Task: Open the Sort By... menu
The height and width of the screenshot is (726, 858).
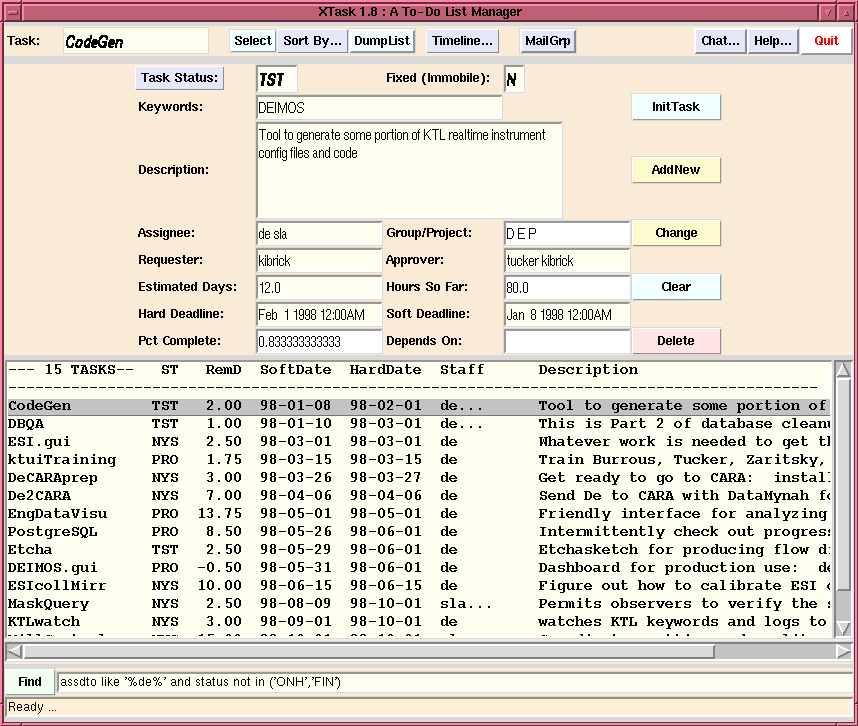Action: [x=312, y=41]
